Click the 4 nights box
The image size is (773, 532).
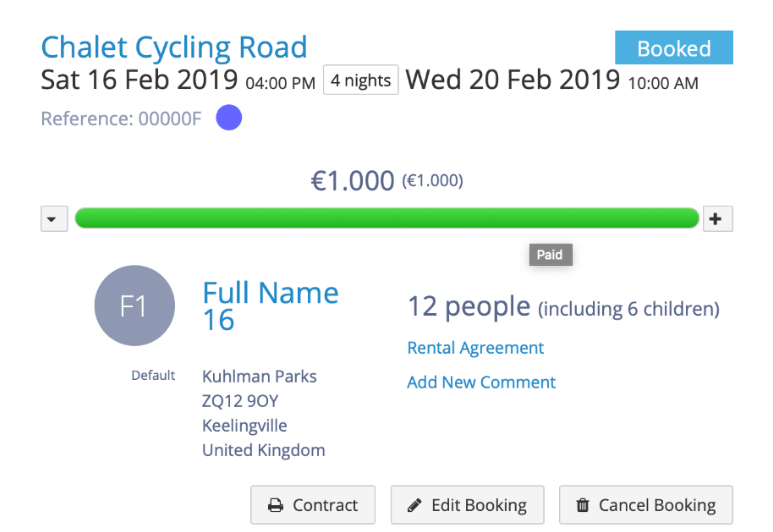(360, 81)
